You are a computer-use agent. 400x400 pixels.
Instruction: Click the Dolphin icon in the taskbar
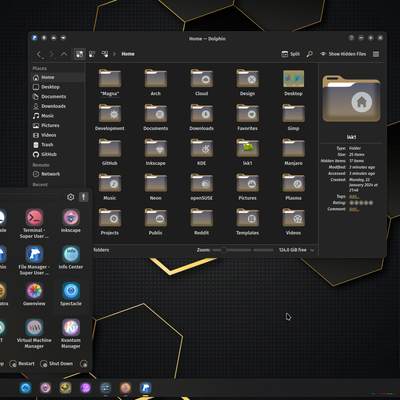[x=145, y=388]
